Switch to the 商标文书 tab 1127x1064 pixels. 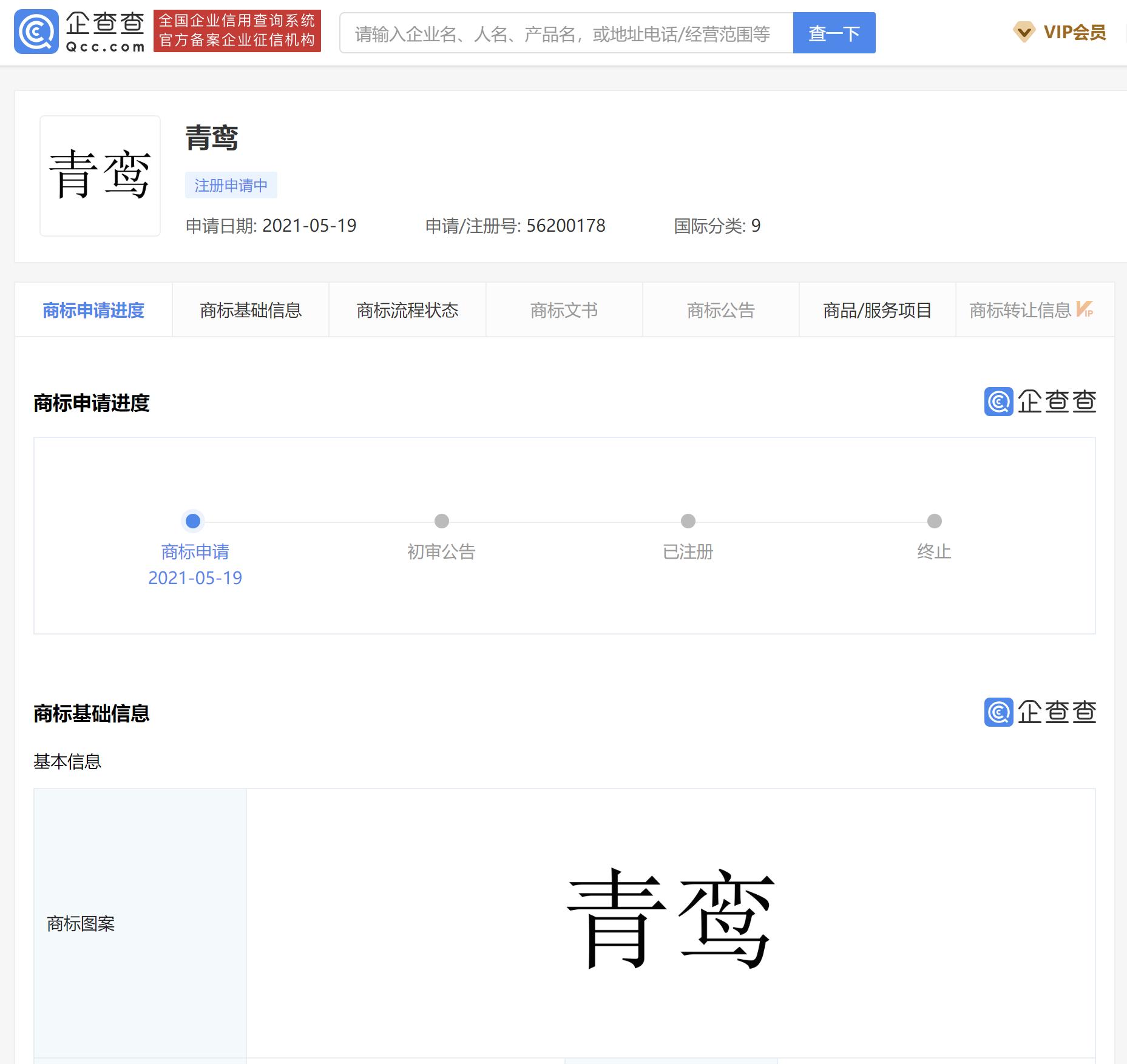564,309
